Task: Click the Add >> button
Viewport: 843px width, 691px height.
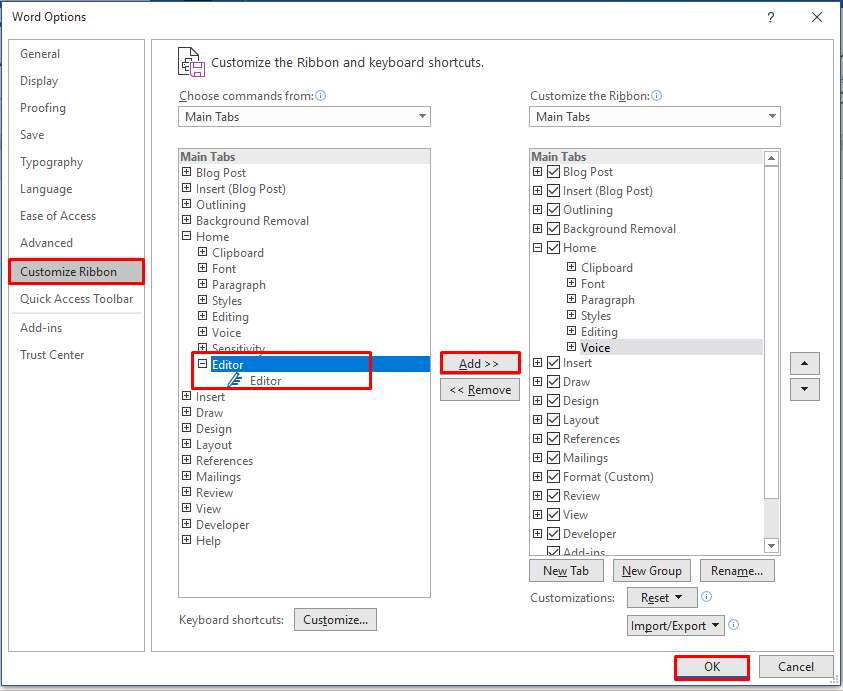Action: click(x=480, y=364)
